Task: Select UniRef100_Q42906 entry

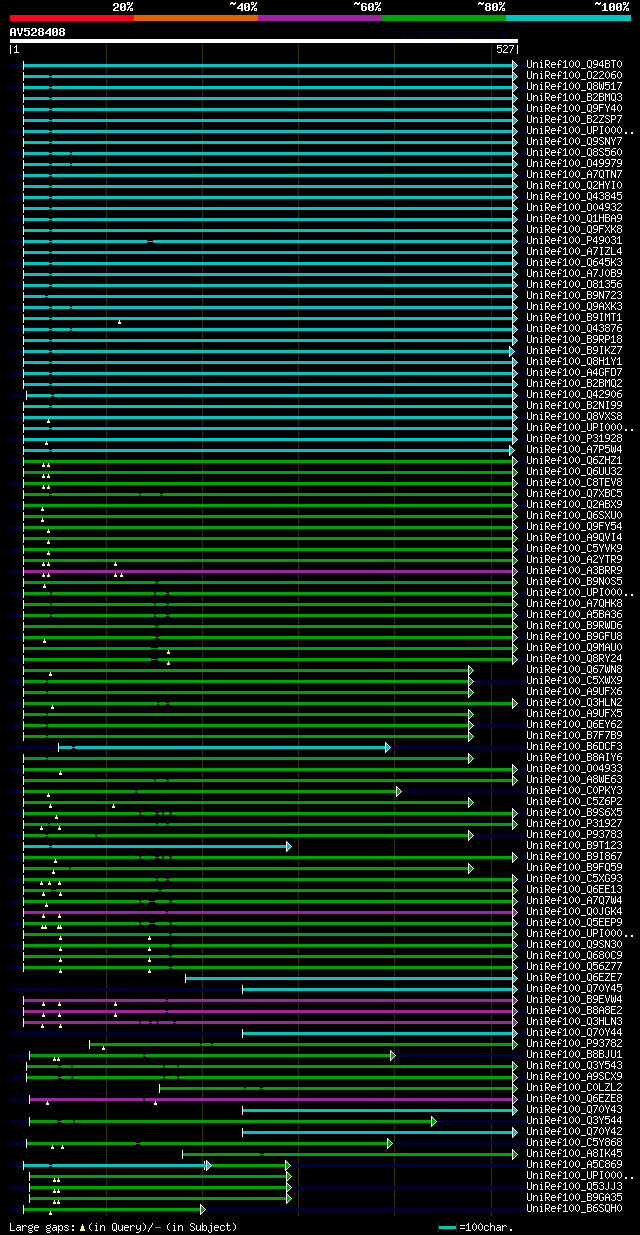Action: click(575, 394)
